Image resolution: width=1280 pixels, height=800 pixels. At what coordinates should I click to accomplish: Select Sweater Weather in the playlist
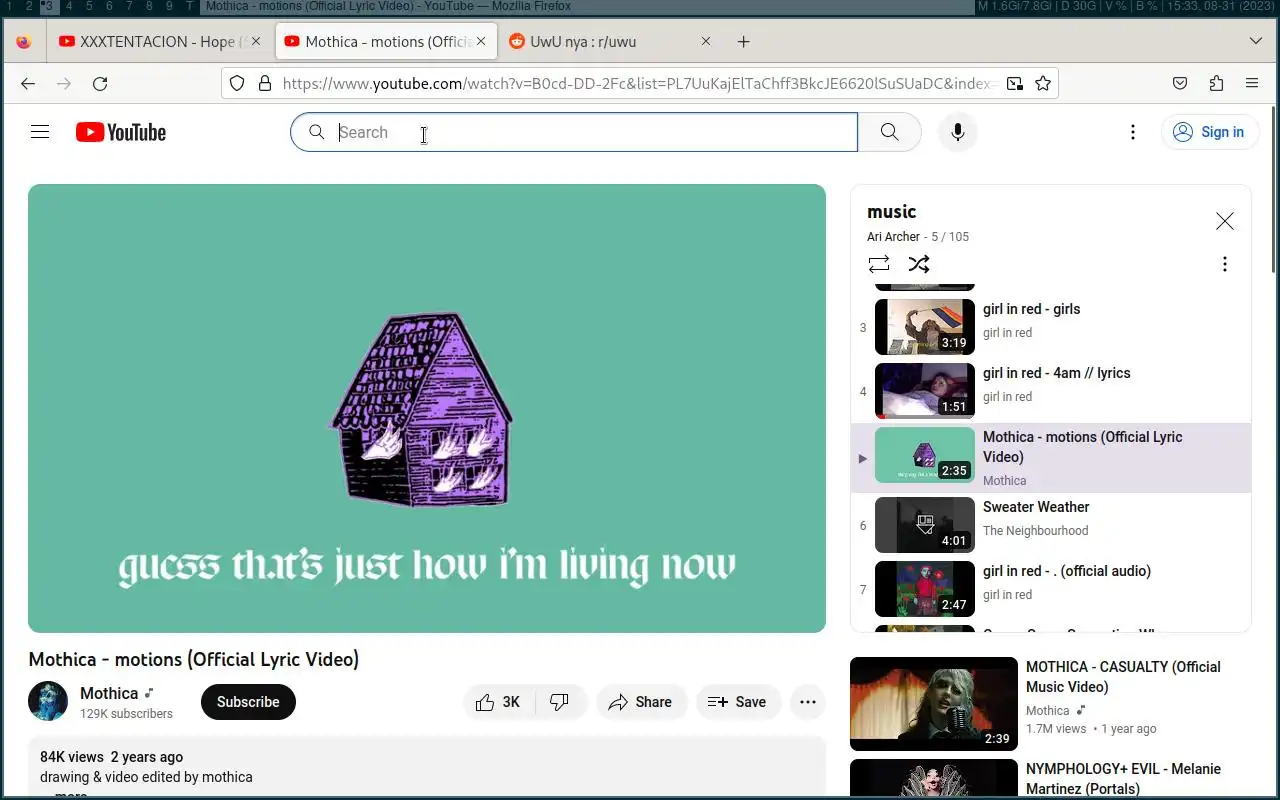[1050, 525]
